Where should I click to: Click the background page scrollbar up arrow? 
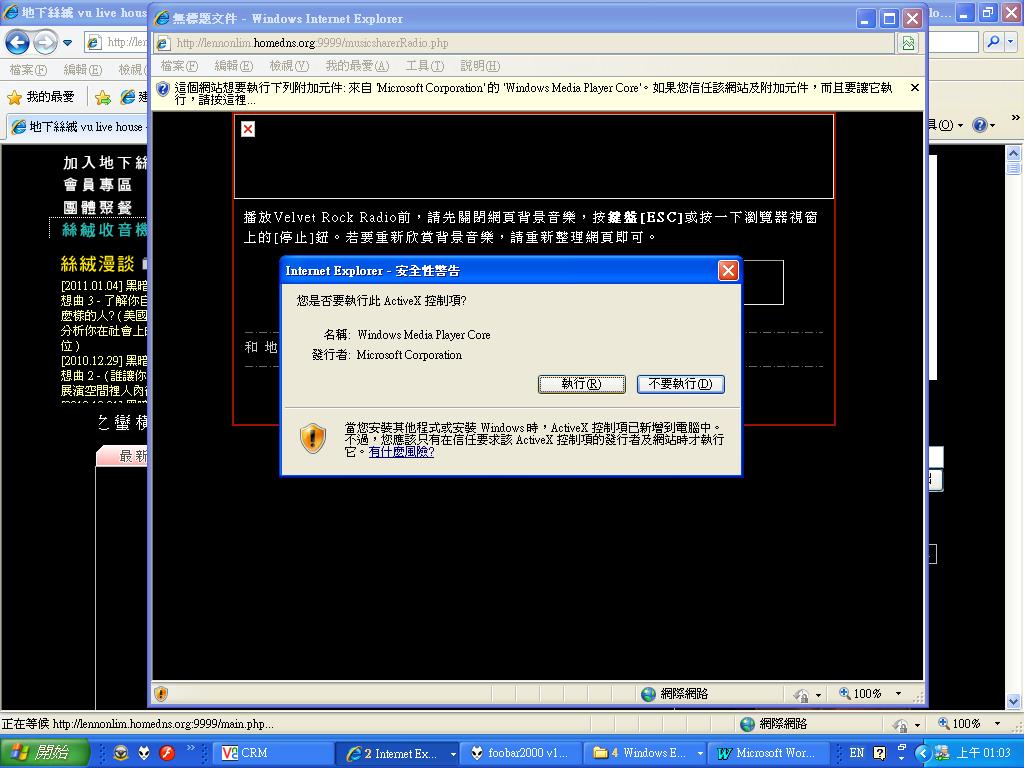point(1013,153)
